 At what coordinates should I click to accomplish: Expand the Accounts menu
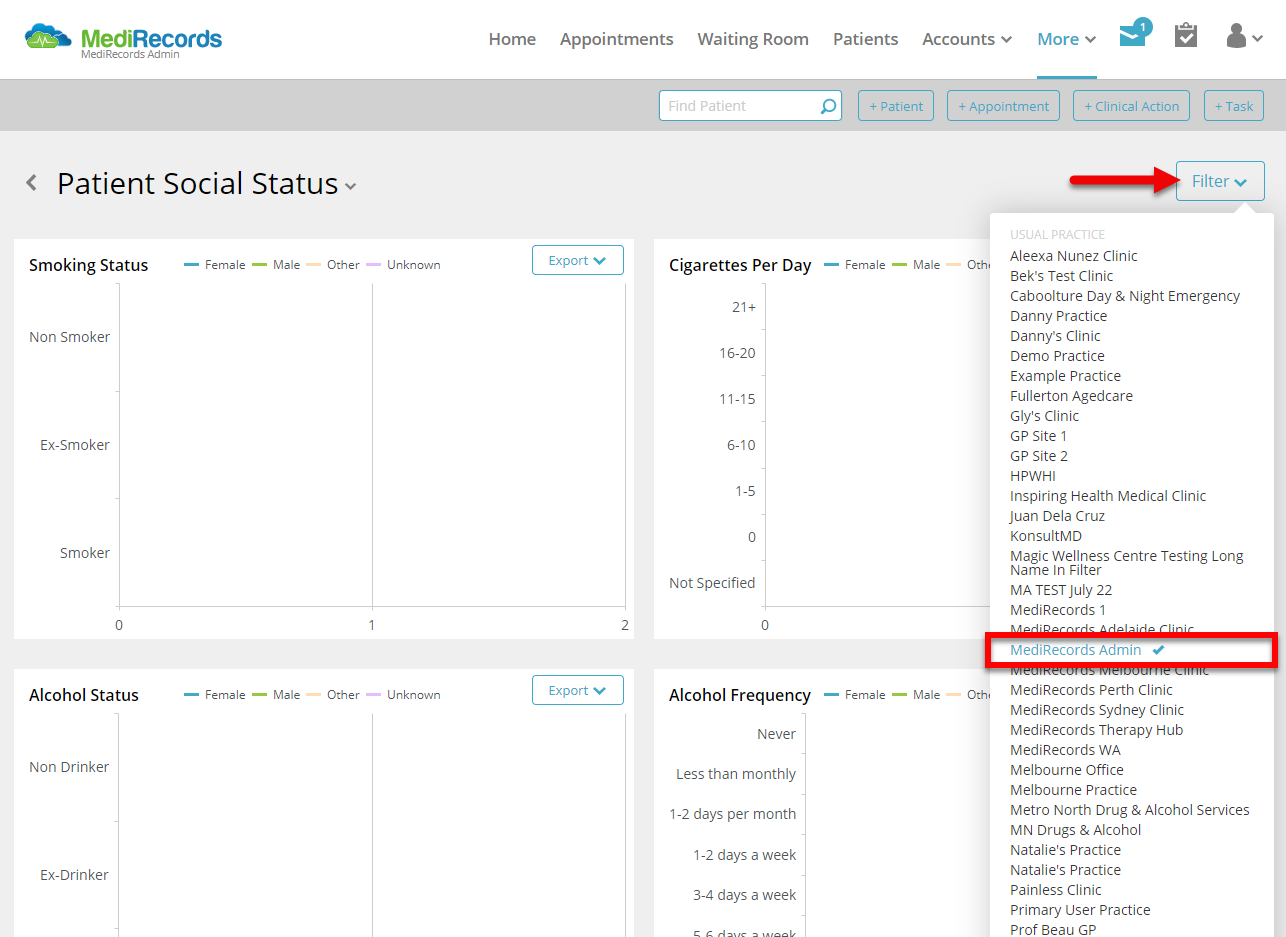[x=967, y=39]
